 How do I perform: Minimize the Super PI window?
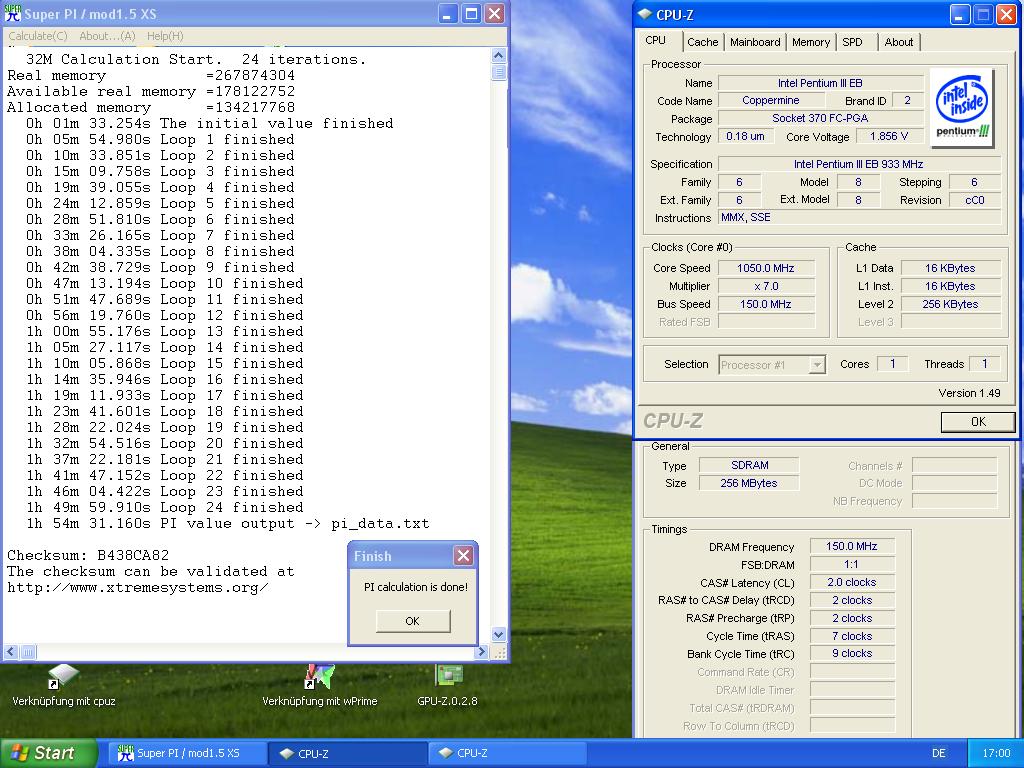coord(447,14)
